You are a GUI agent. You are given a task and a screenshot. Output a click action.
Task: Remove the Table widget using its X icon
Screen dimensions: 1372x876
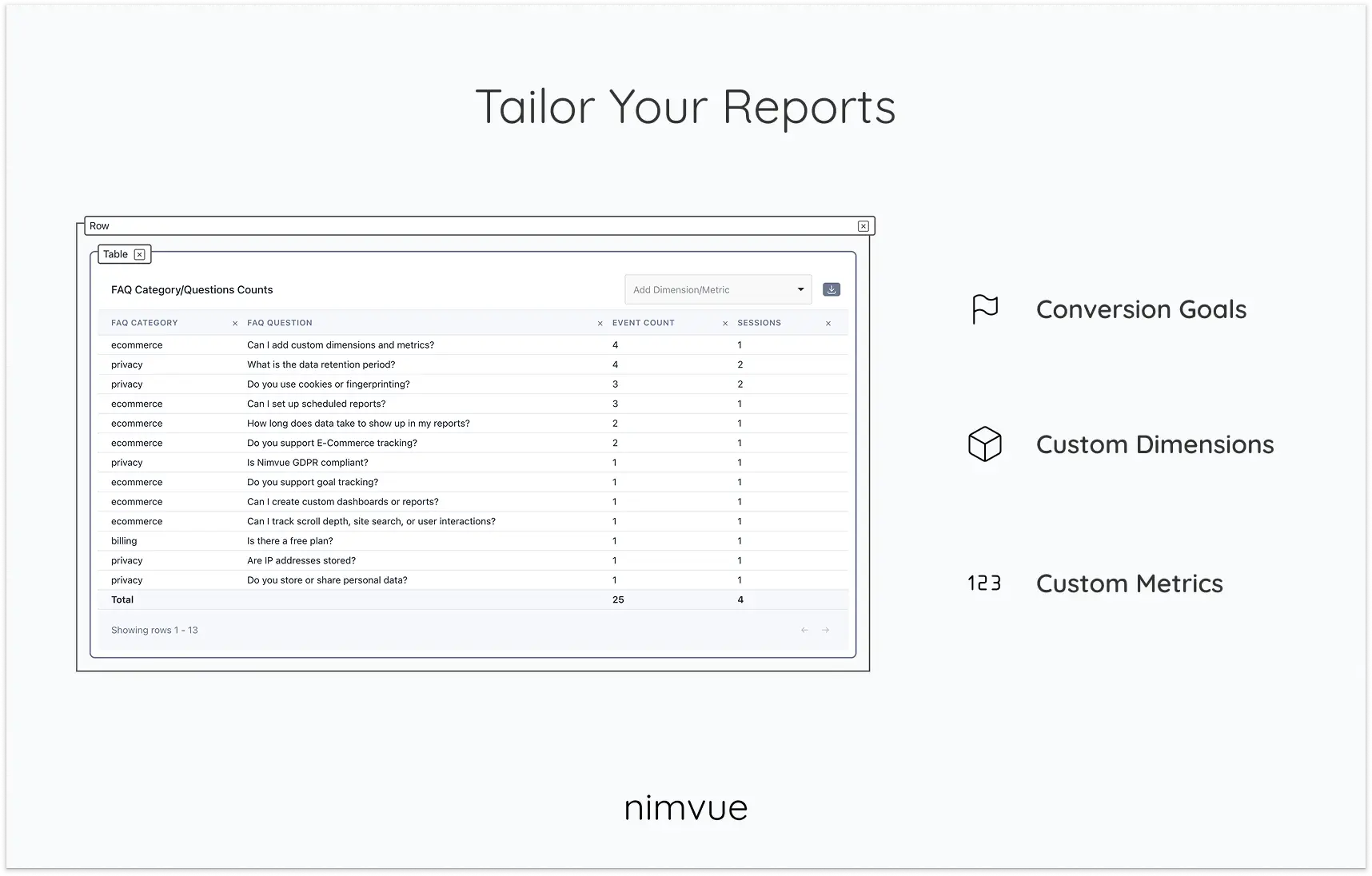[x=139, y=254]
